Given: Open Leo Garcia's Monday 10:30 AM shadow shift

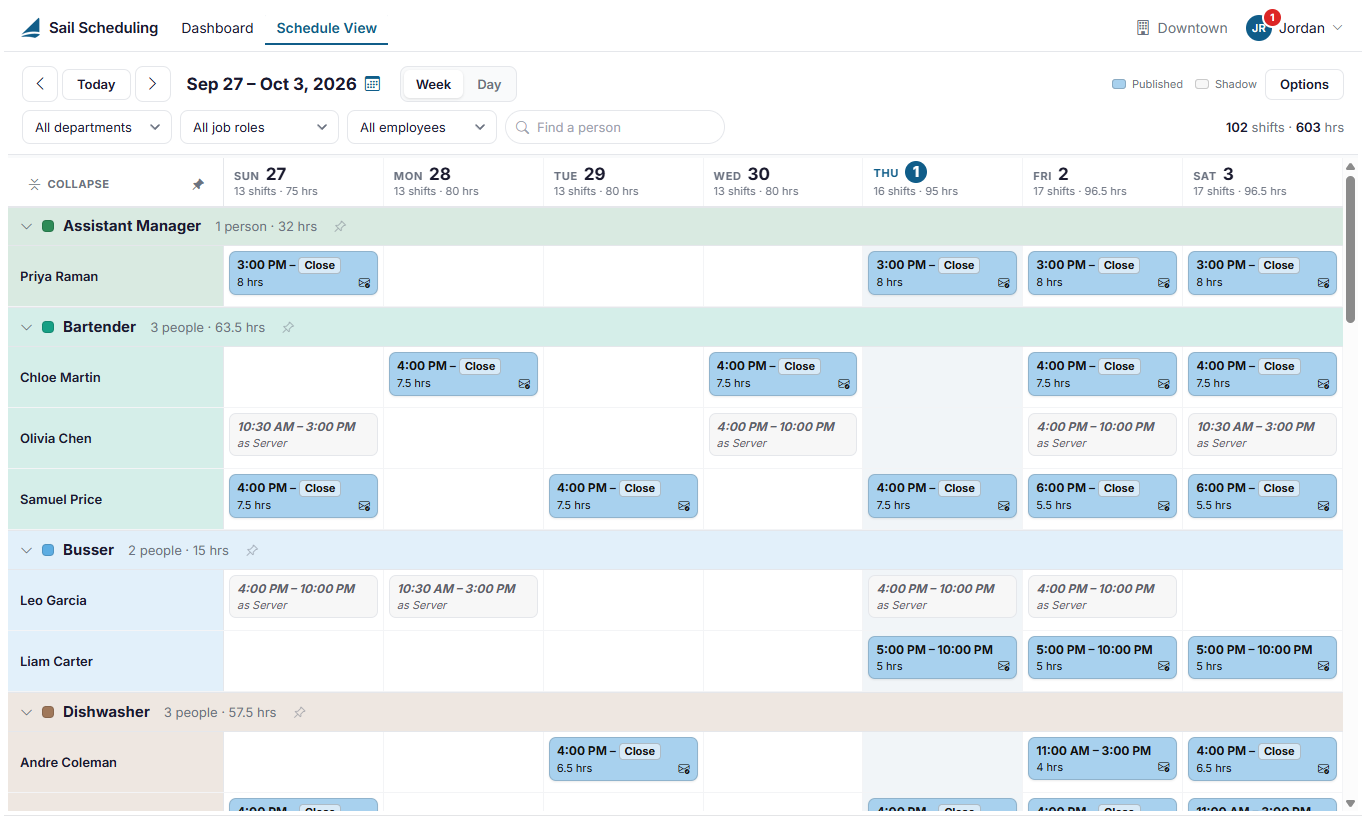Looking at the screenshot, I should pyautogui.click(x=463, y=596).
